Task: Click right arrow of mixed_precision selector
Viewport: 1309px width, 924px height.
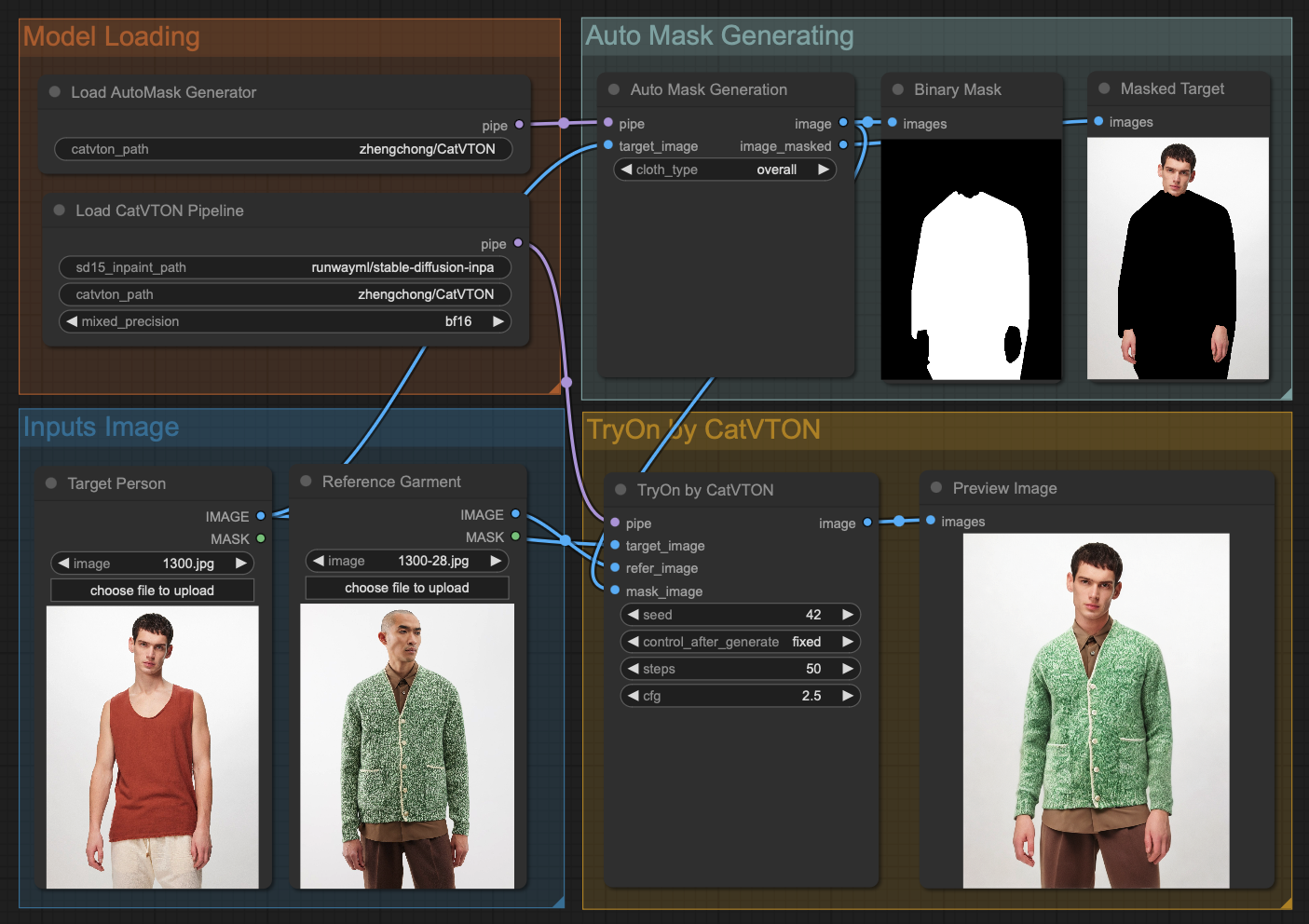Action: click(498, 321)
